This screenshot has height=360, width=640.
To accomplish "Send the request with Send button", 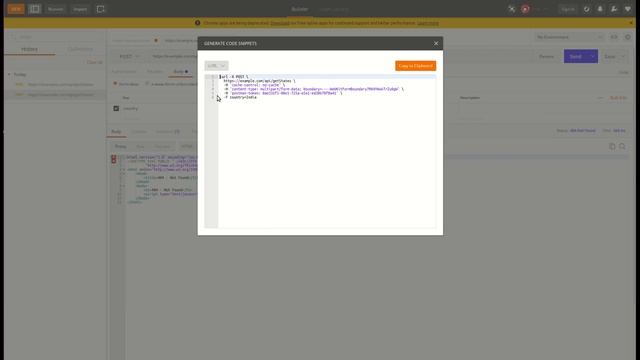I will point(576,56).
